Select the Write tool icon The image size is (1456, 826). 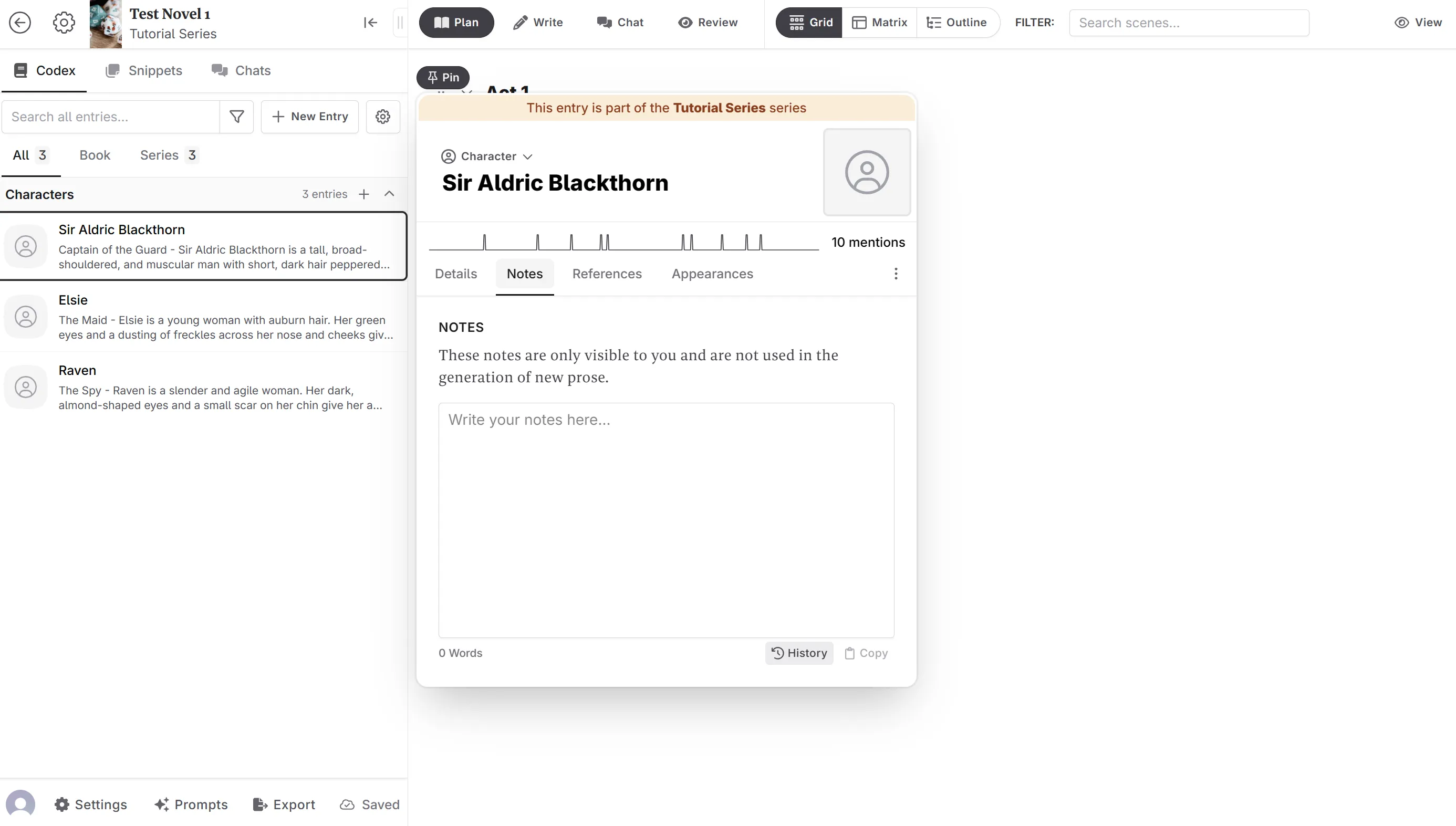(520, 22)
